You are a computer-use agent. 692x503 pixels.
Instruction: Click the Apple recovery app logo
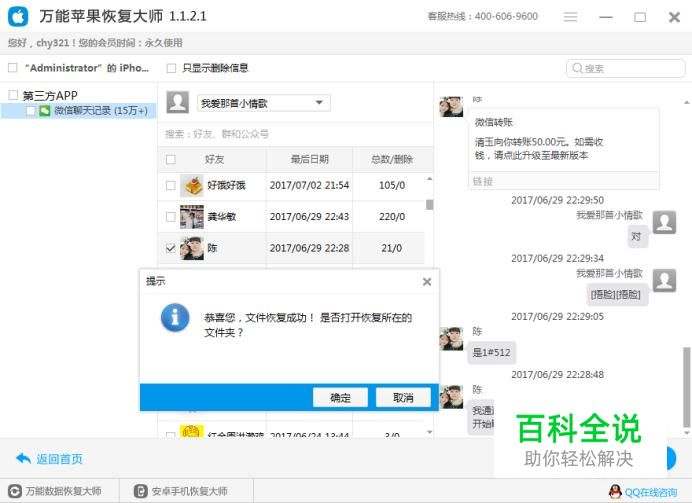18,17
